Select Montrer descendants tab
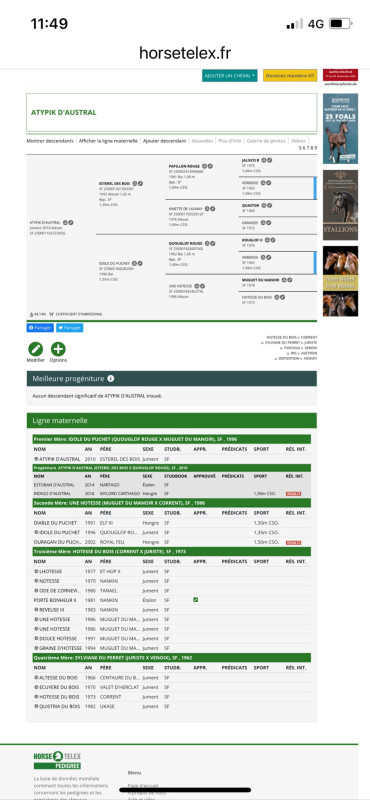Viewport: 370px width, 800px height. [50, 140]
